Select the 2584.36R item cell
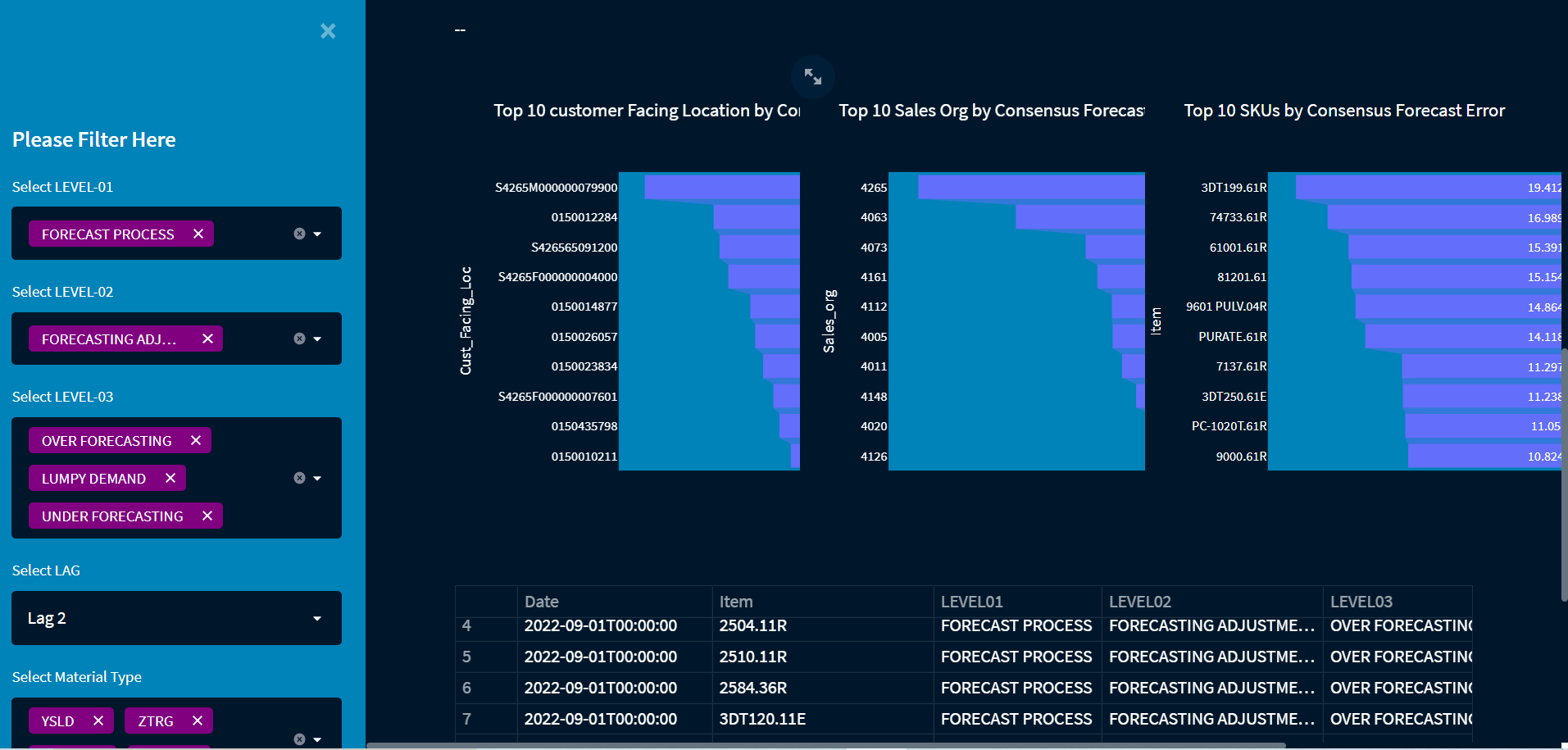The height and width of the screenshot is (750, 1568). [x=823, y=688]
